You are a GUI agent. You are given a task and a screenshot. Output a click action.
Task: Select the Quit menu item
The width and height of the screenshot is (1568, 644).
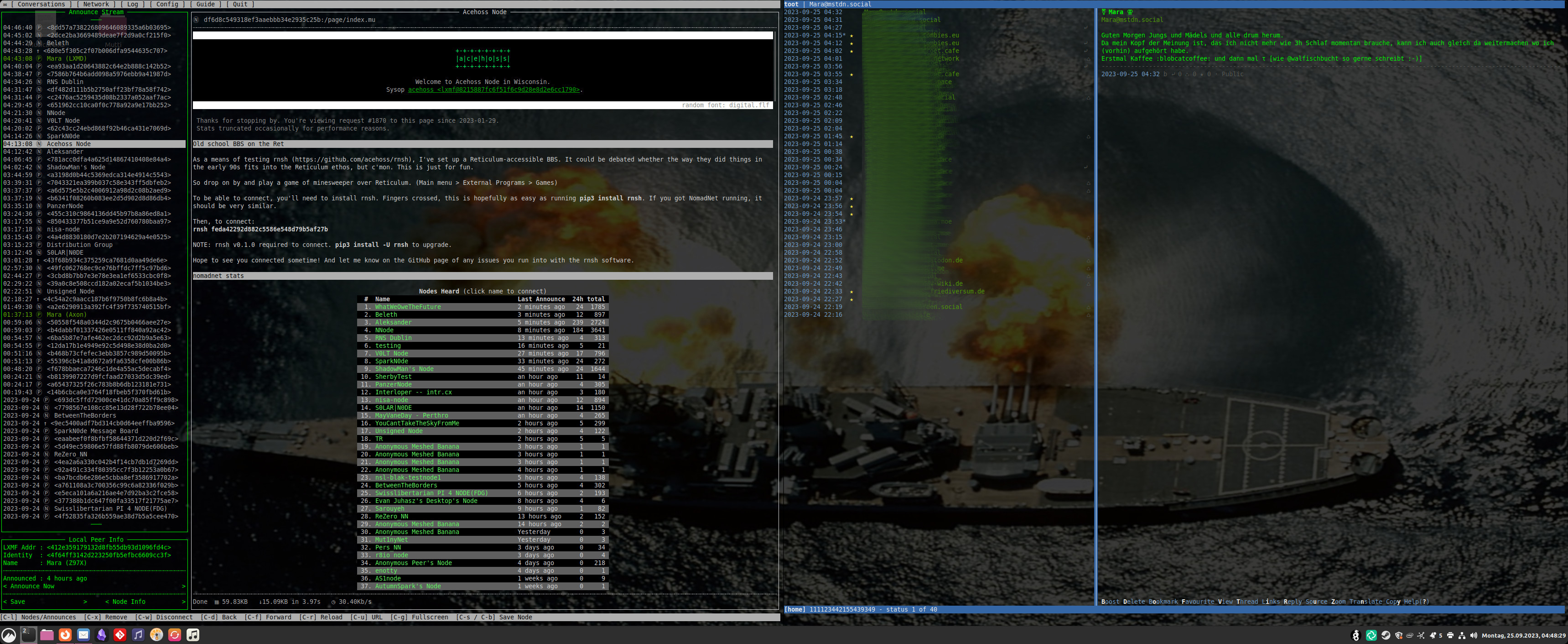240,4
